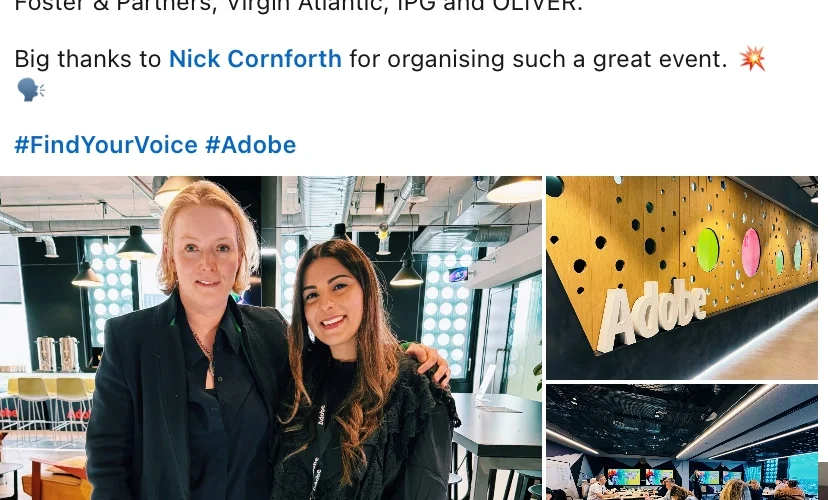Screen dimensions: 828x500
Task: Open the photo of two women posing
Action: (270, 338)
